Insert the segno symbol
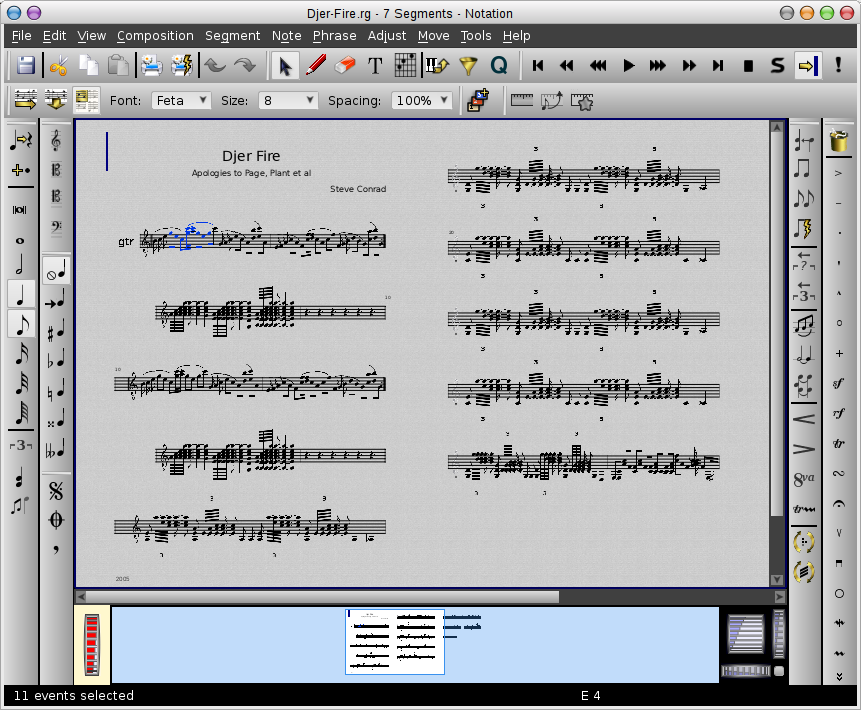This screenshot has width=861, height=710. 56,490
